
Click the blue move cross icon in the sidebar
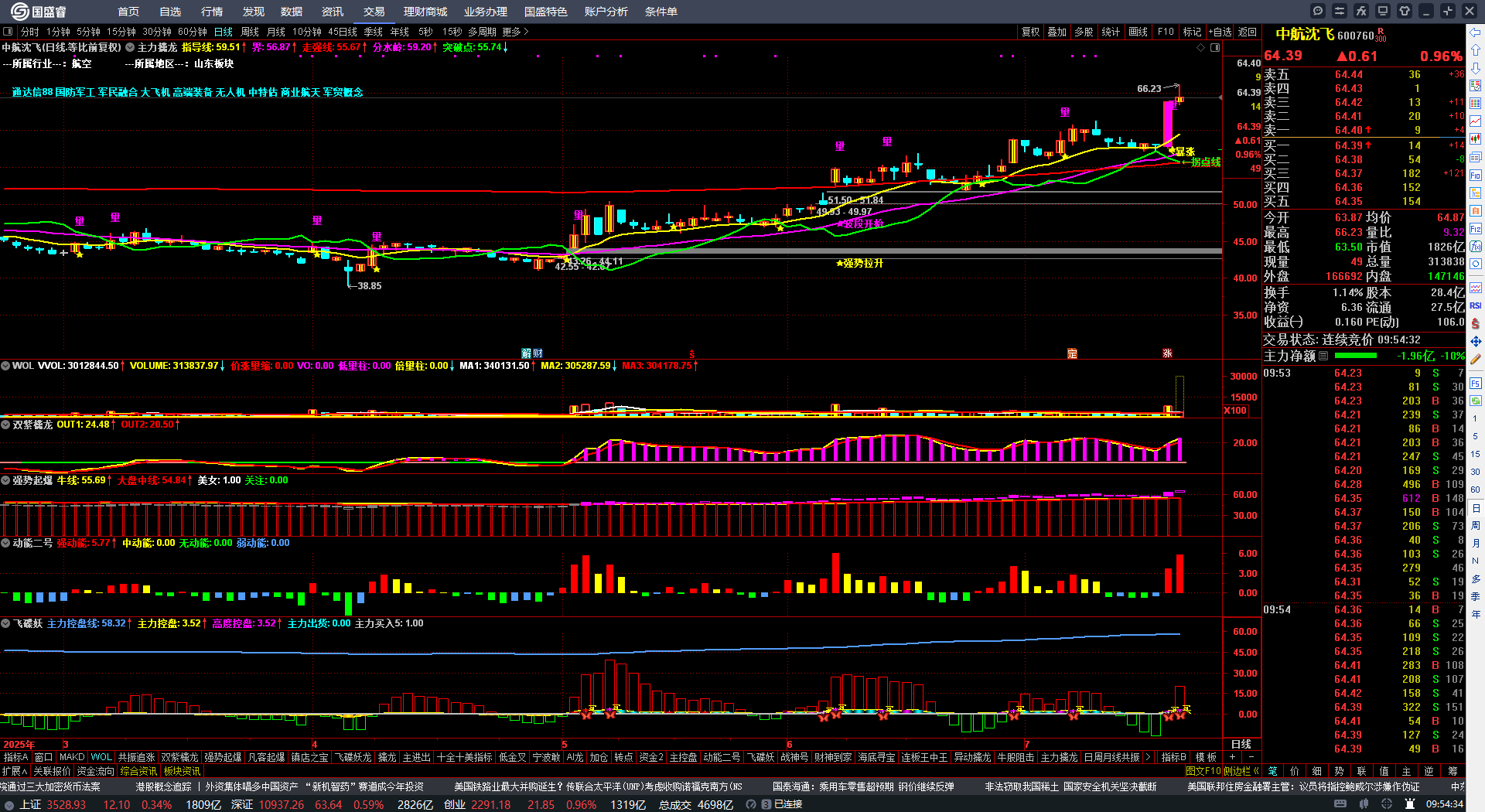click(x=1476, y=341)
